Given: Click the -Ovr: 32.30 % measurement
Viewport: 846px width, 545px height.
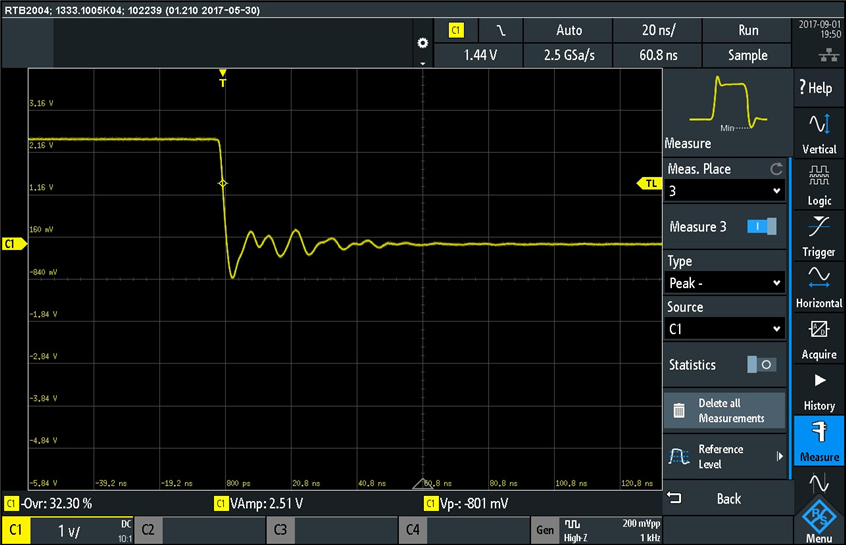Looking at the screenshot, I should pos(49,503).
